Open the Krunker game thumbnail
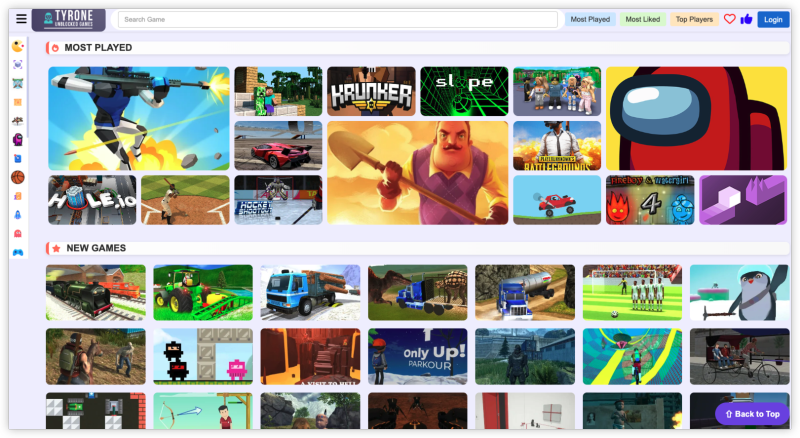The image size is (800, 438). click(x=371, y=91)
